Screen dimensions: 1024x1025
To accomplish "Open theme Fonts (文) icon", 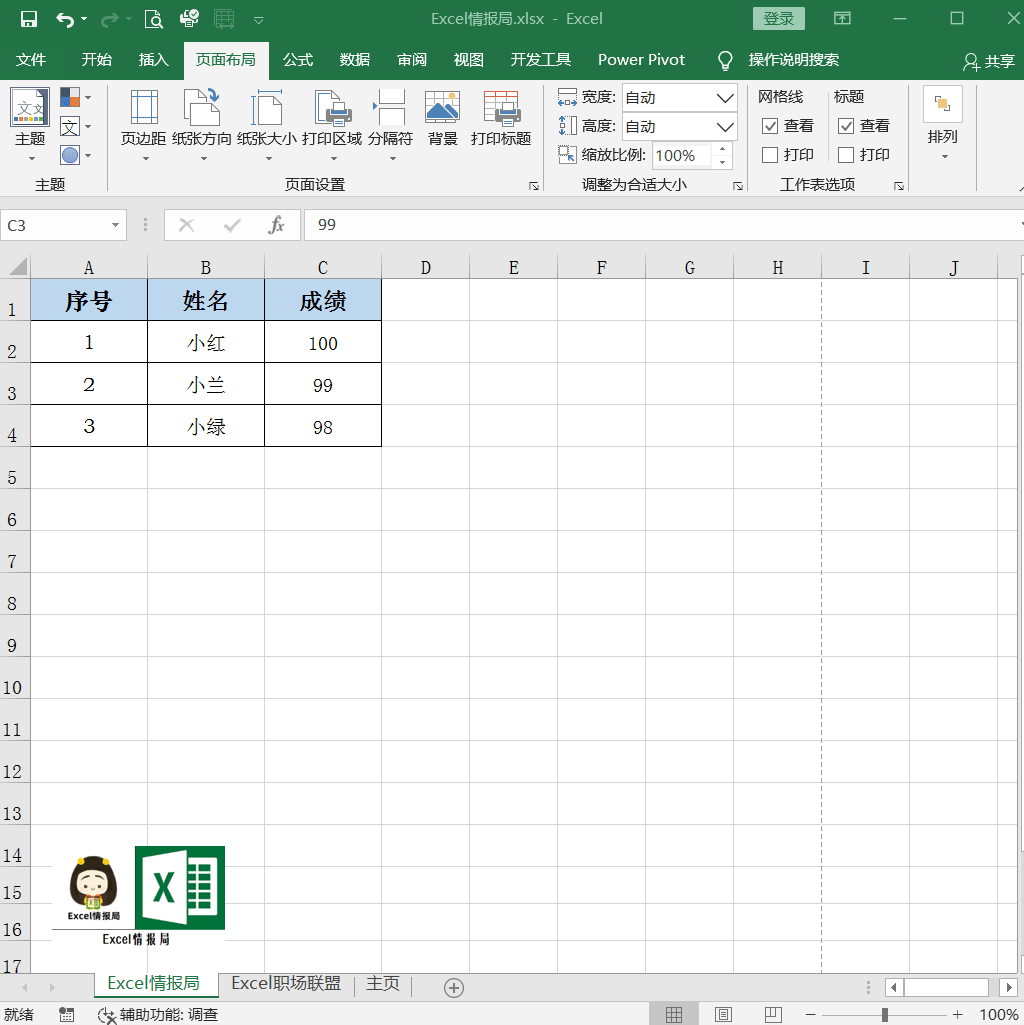I will [70, 126].
